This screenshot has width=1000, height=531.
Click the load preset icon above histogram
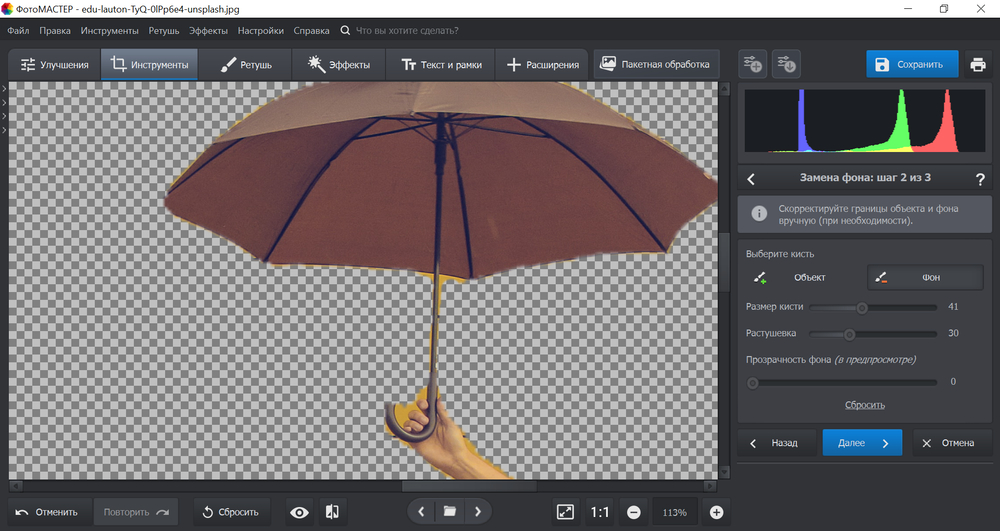click(x=787, y=65)
